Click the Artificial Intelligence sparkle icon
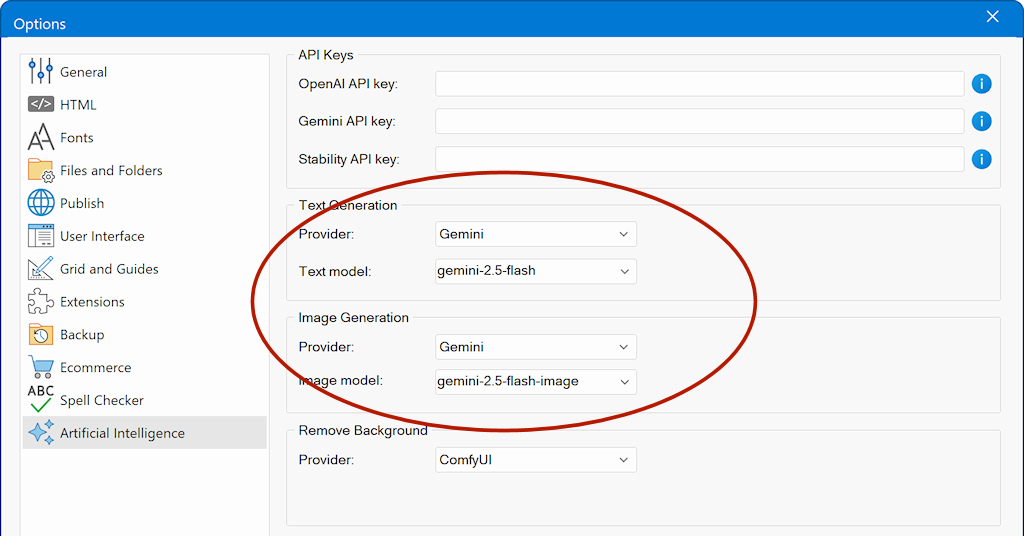 click(40, 433)
